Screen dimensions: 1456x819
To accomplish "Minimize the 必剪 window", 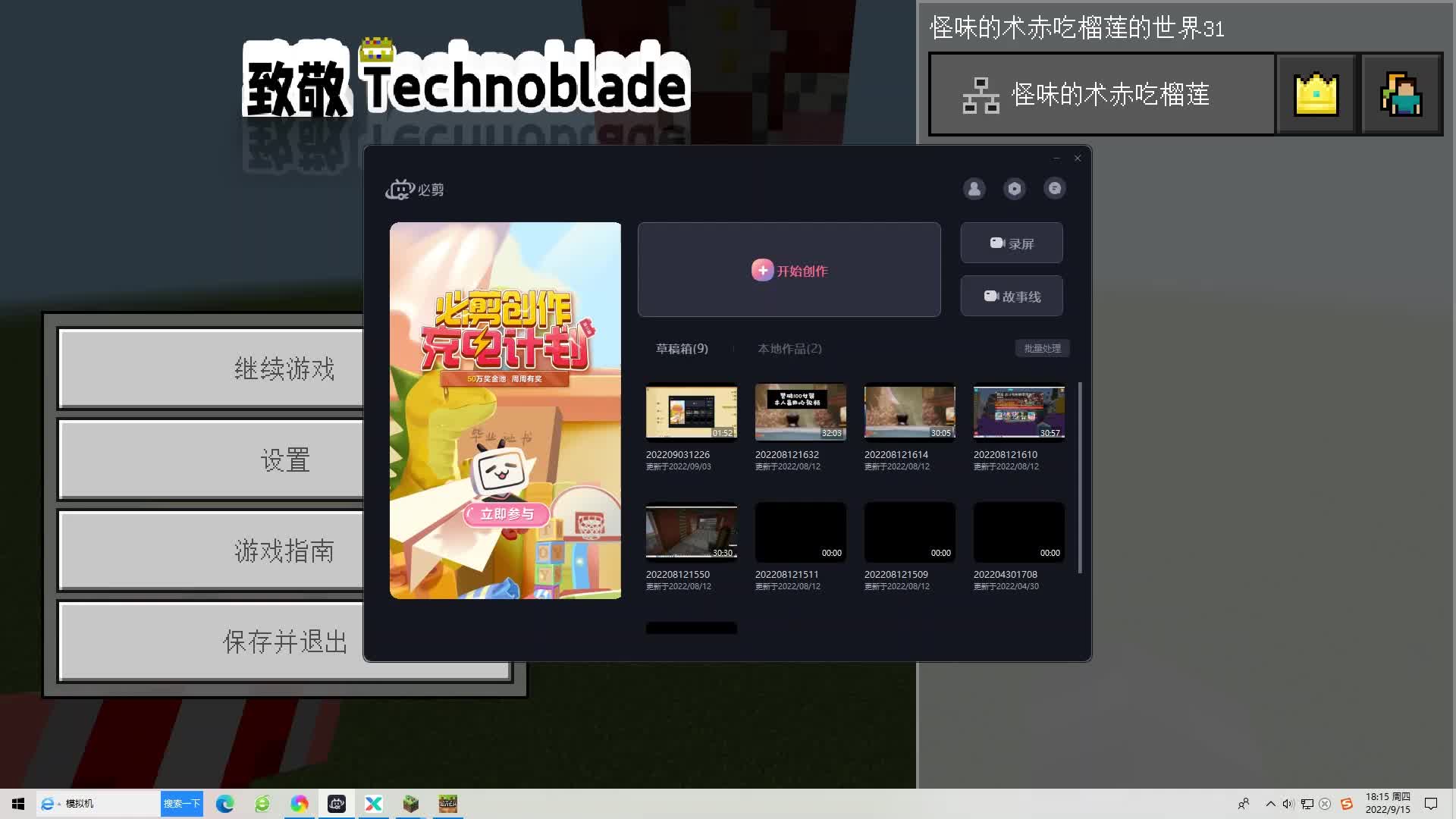I will click(x=1056, y=158).
